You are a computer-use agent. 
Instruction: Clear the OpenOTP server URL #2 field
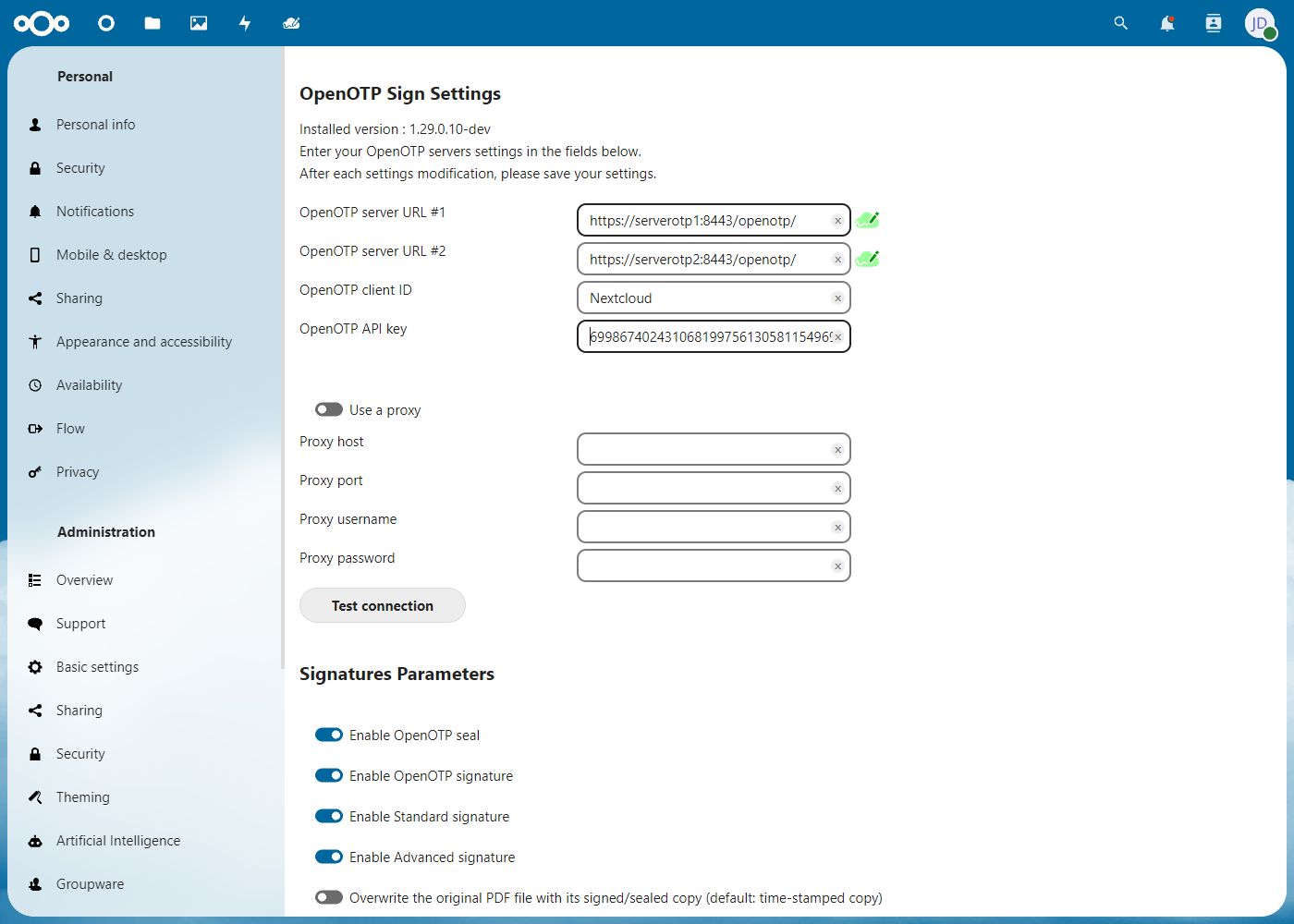[x=837, y=260]
